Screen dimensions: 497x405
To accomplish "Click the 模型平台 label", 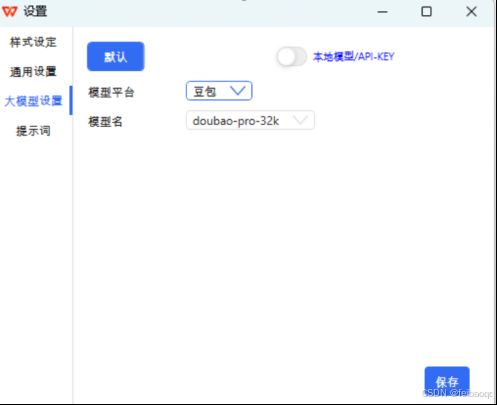I will click(111, 92).
